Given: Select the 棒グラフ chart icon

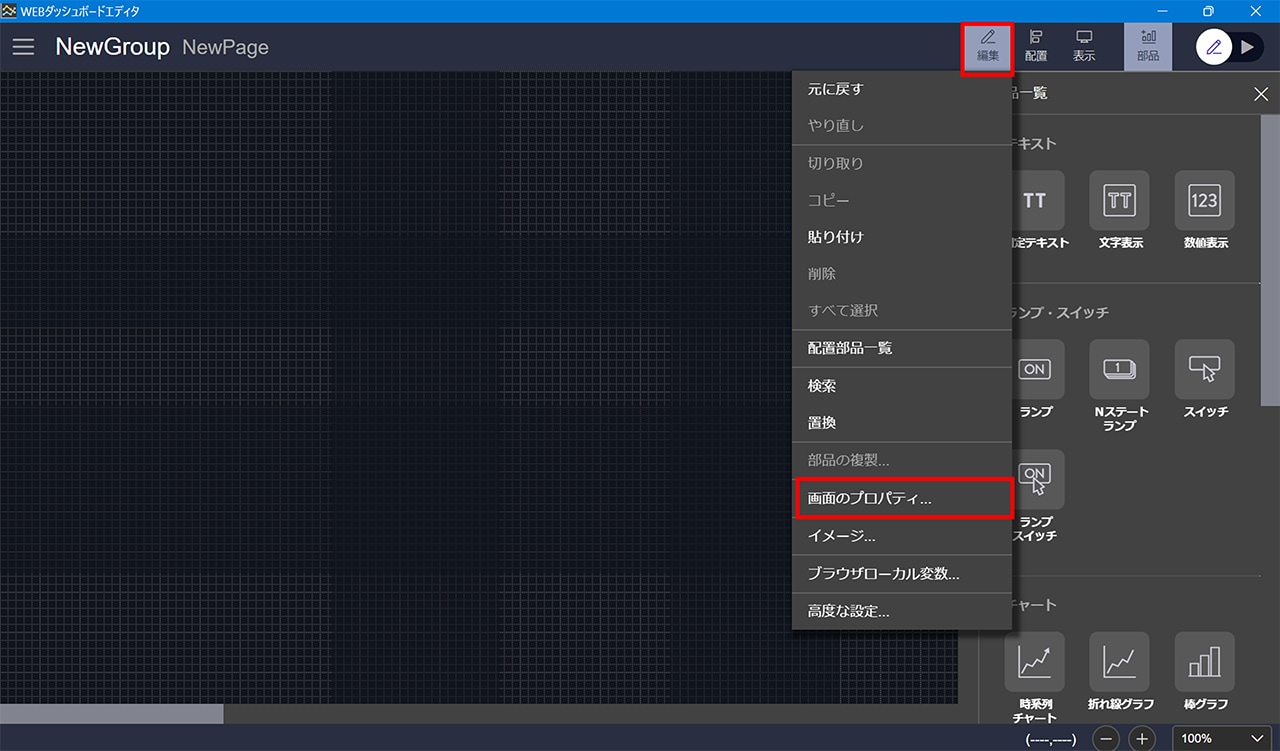Looking at the screenshot, I should pyautogui.click(x=1204, y=662).
